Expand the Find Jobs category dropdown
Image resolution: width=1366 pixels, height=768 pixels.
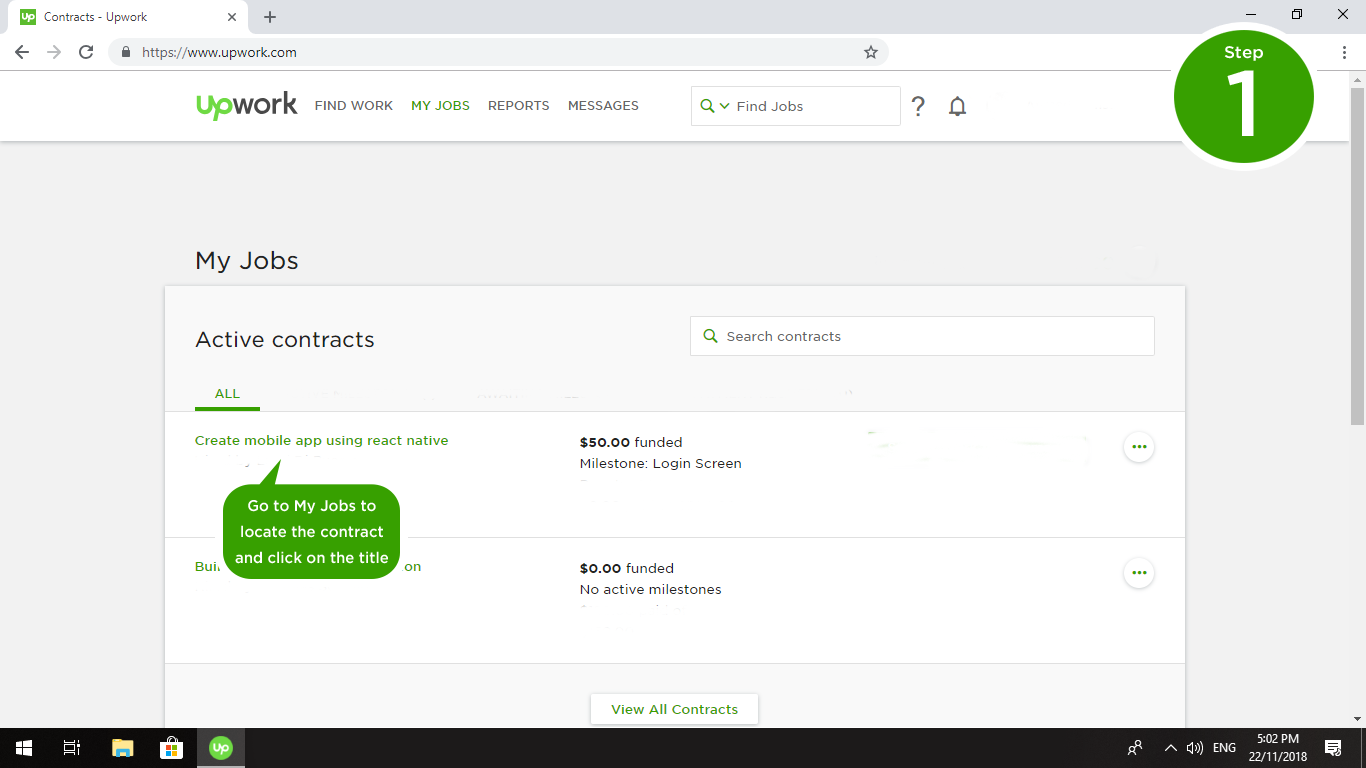coord(723,105)
